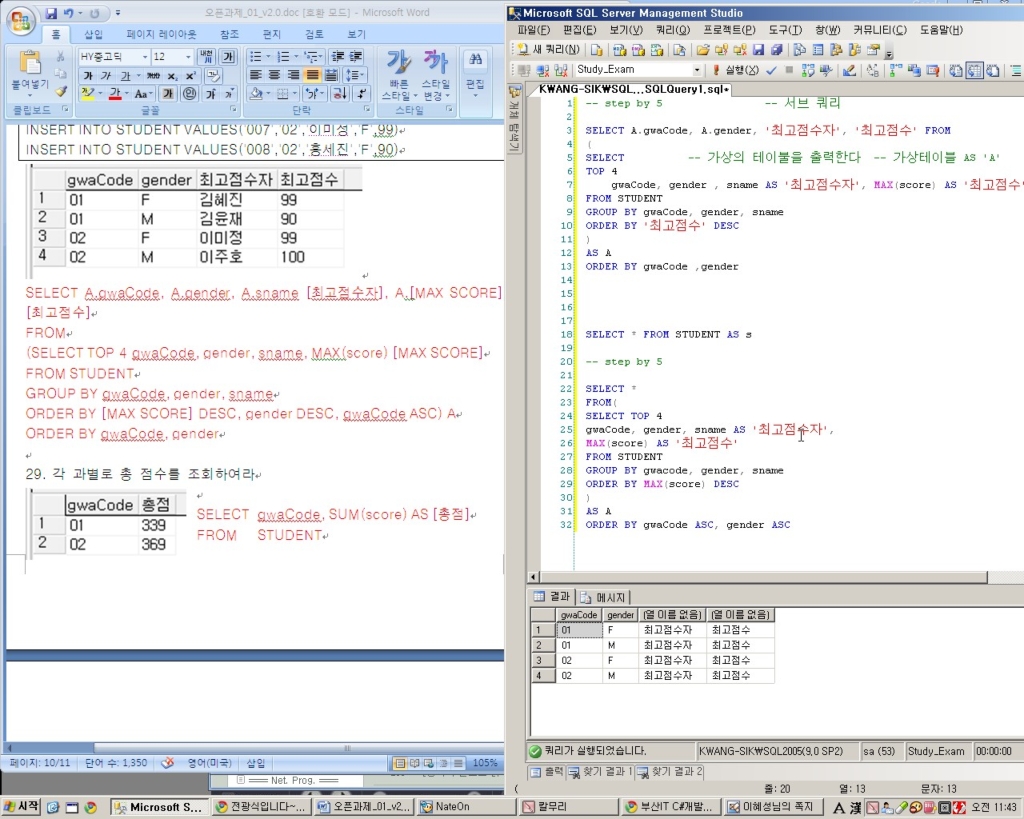The height and width of the screenshot is (819, 1024).
Task: Click the Database Engine Query icon
Action: (597, 50)
